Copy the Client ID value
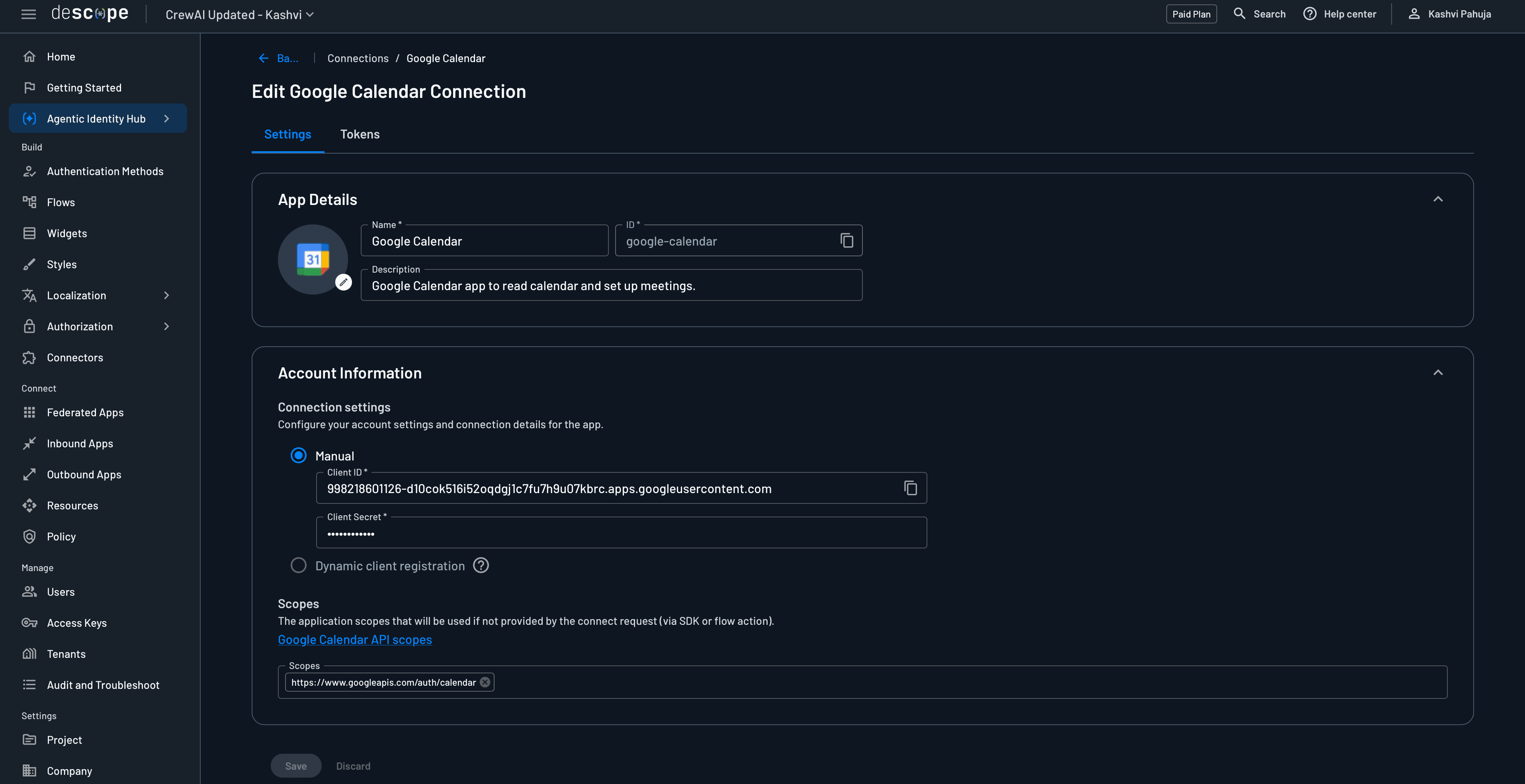This screenshot has width=1525, height=784. [x=910, y=488]
